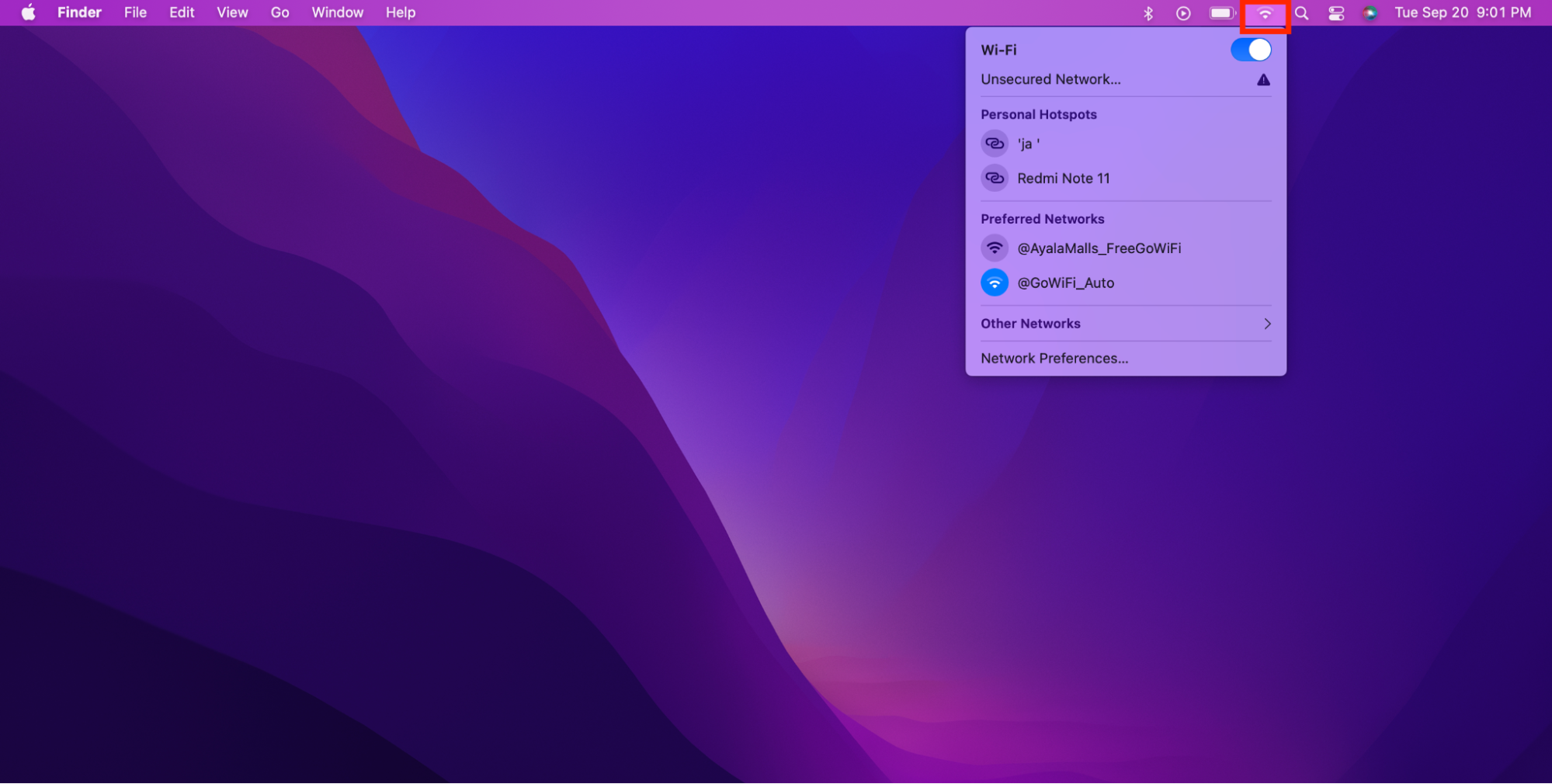Screen dimensions: 1552x784
Task: Open Network Preferences…
Action: [1054, 359]
